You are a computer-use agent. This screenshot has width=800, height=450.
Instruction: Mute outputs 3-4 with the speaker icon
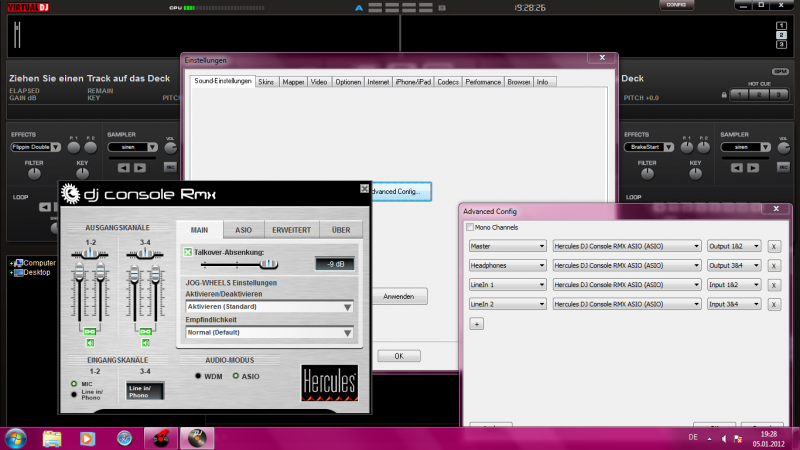(145, 343)
